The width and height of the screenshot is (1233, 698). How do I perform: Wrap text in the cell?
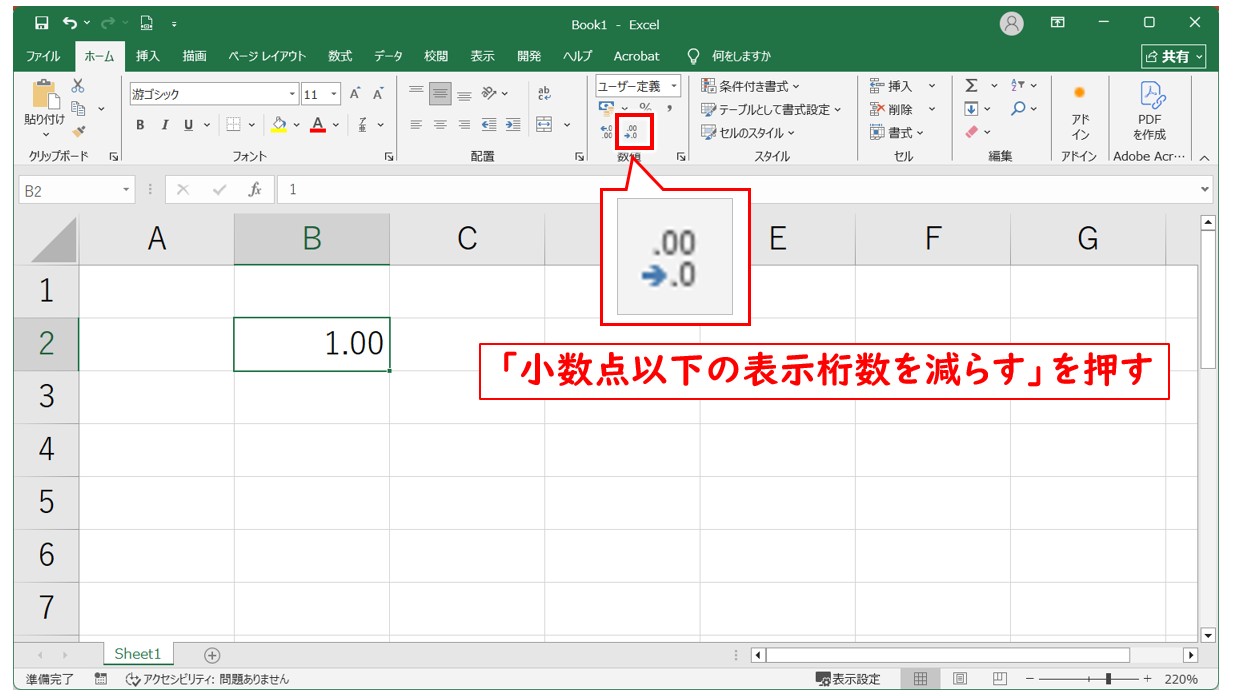544,94
